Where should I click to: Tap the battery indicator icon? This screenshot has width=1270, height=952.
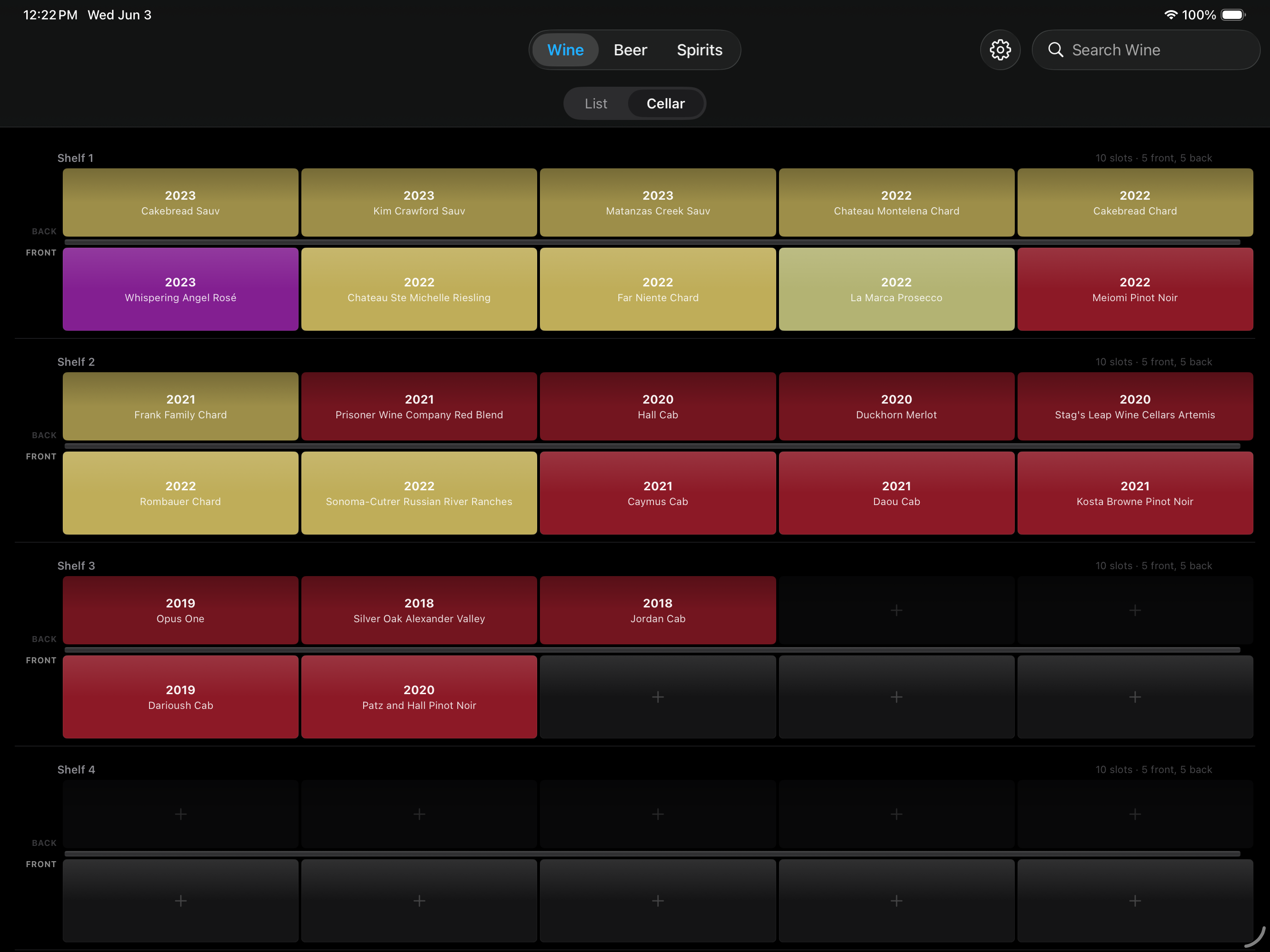click(1233, 15)
